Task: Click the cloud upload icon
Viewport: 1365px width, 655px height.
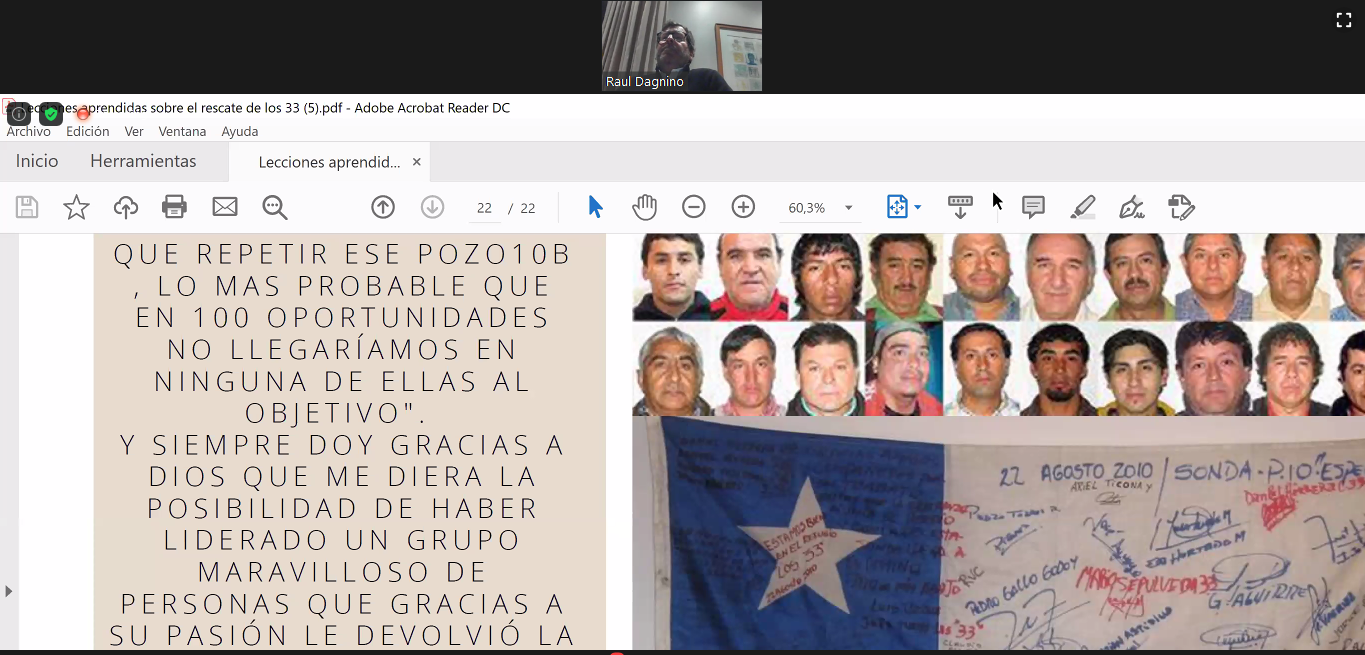Action: pos(126,207)
